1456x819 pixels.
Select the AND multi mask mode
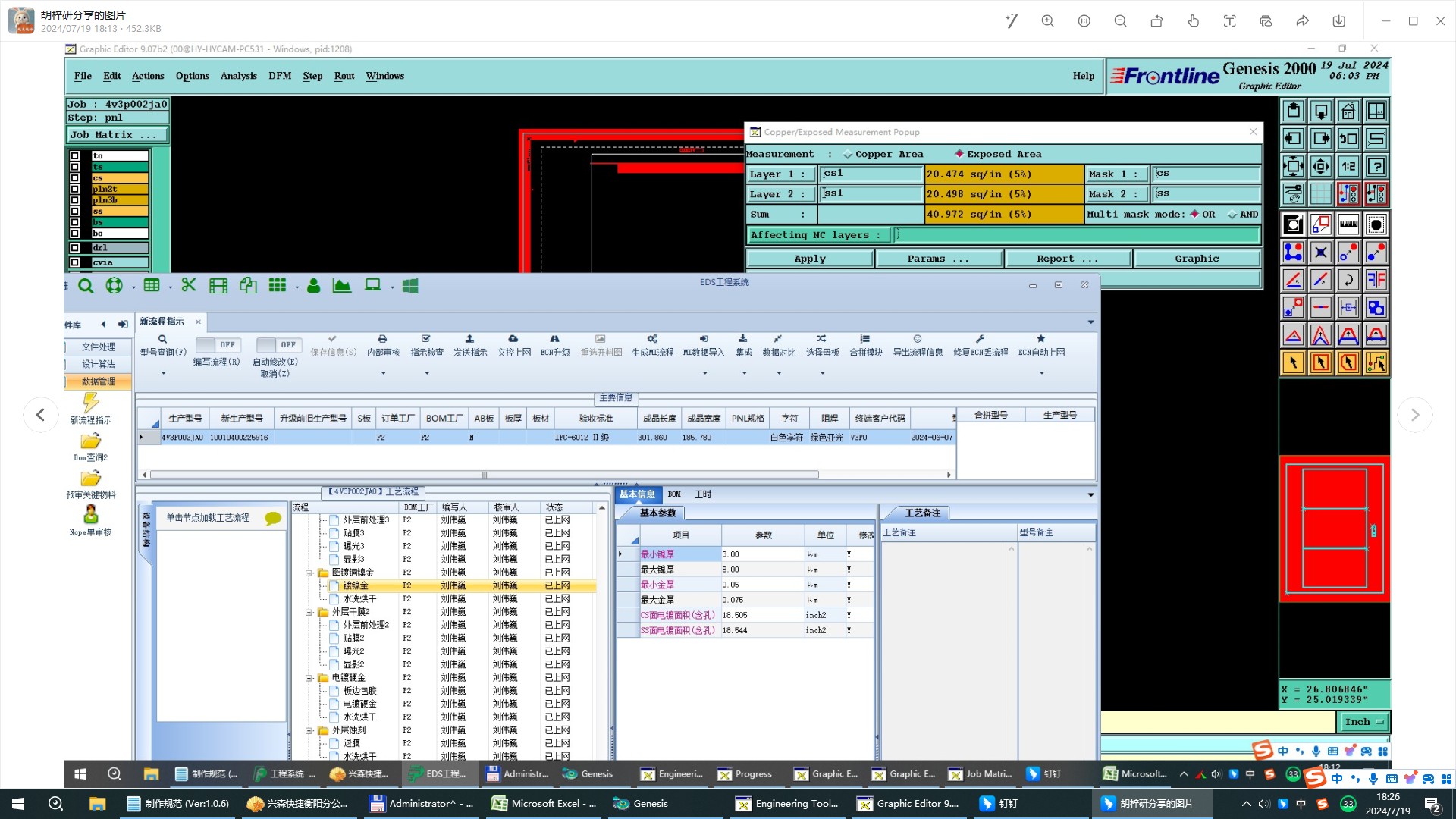coord(1232,215)
